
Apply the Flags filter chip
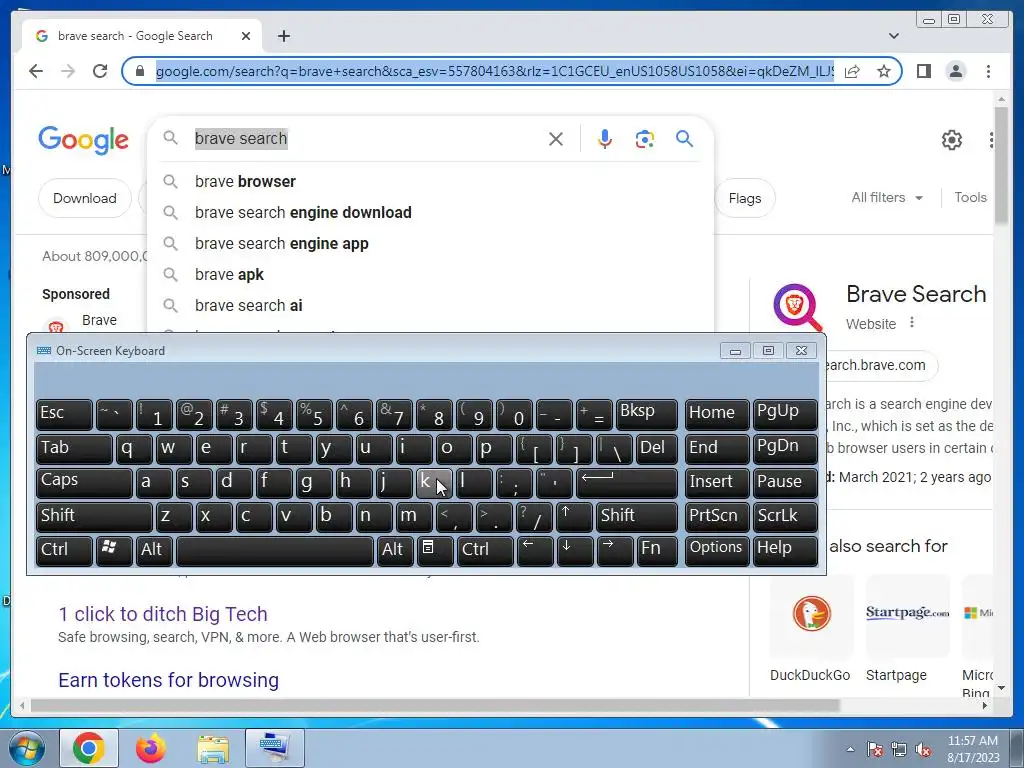744,198
